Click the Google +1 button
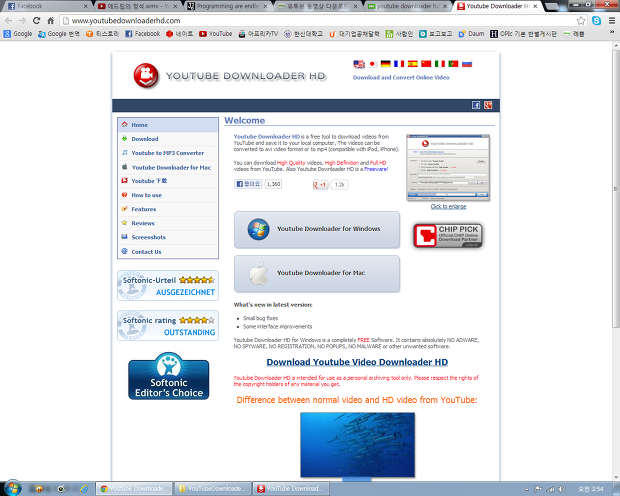This screenshot has height=496, width=620. [321, 185]
